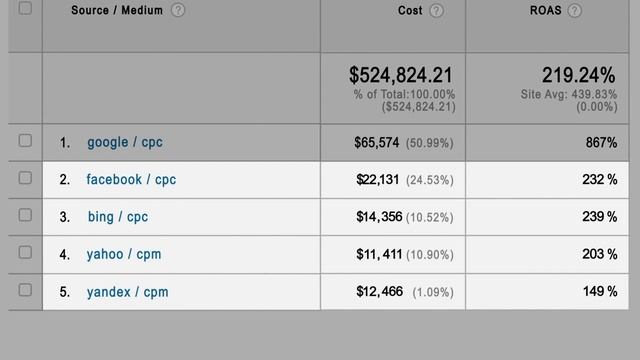Follow the bing / cpc link
Viewport: 640px width, 360px height.
(x=118, y=217)
